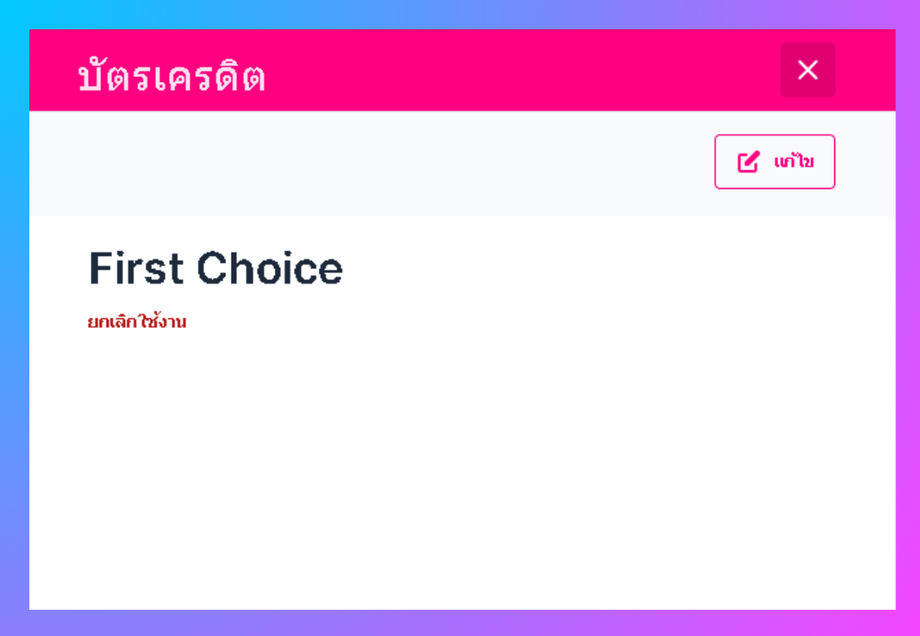
Task: Edit the First Choice card details
Action: pos(774,162)
